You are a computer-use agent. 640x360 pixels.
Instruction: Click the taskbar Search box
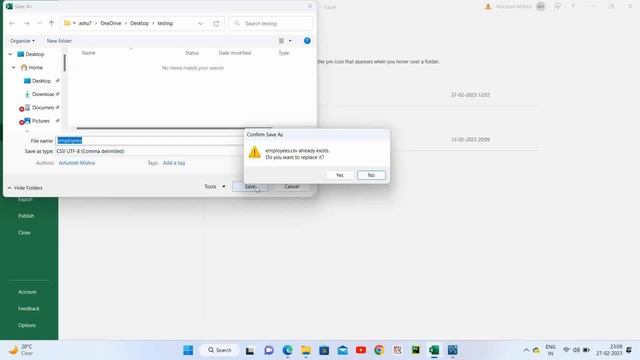pyautogui.click(x=220, y=350)
